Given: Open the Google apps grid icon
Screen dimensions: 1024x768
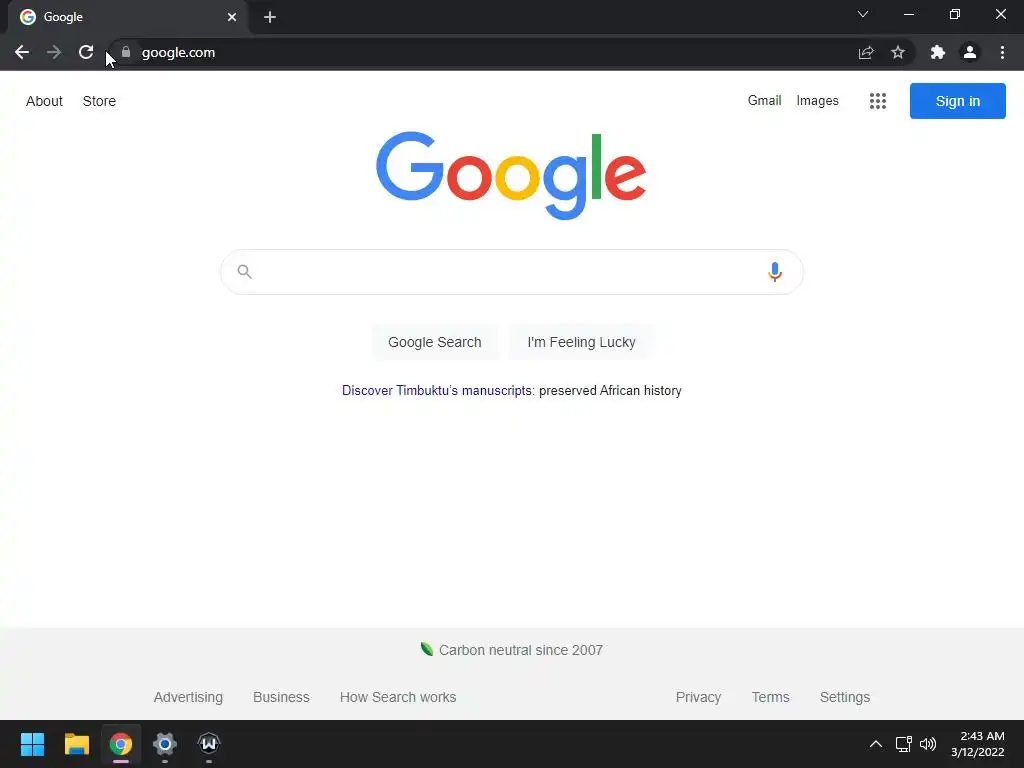Looking at the screenshot, I should tap(878, 101).
